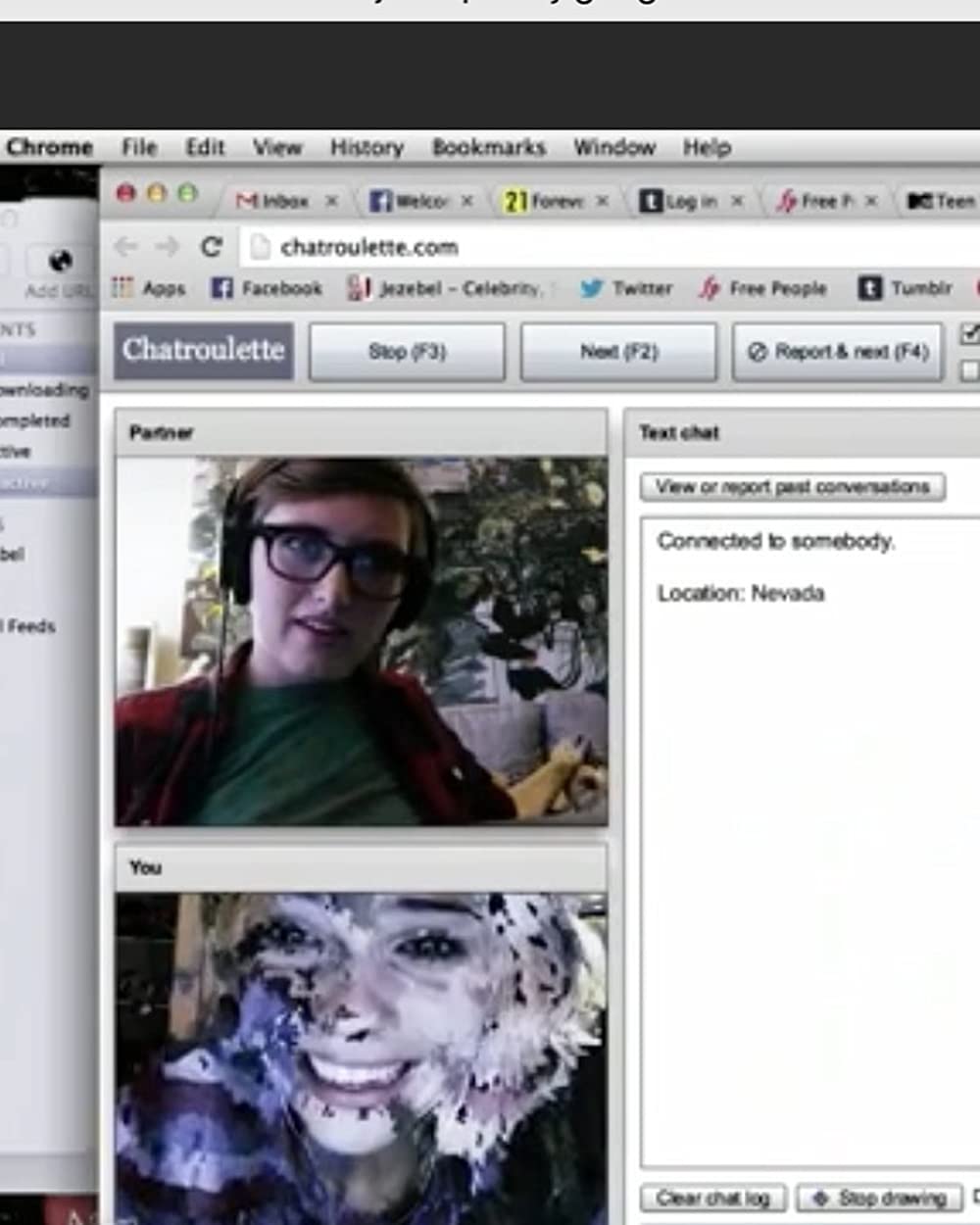
Task: Open the Tumblr bookmark
Action: (906, 288)
